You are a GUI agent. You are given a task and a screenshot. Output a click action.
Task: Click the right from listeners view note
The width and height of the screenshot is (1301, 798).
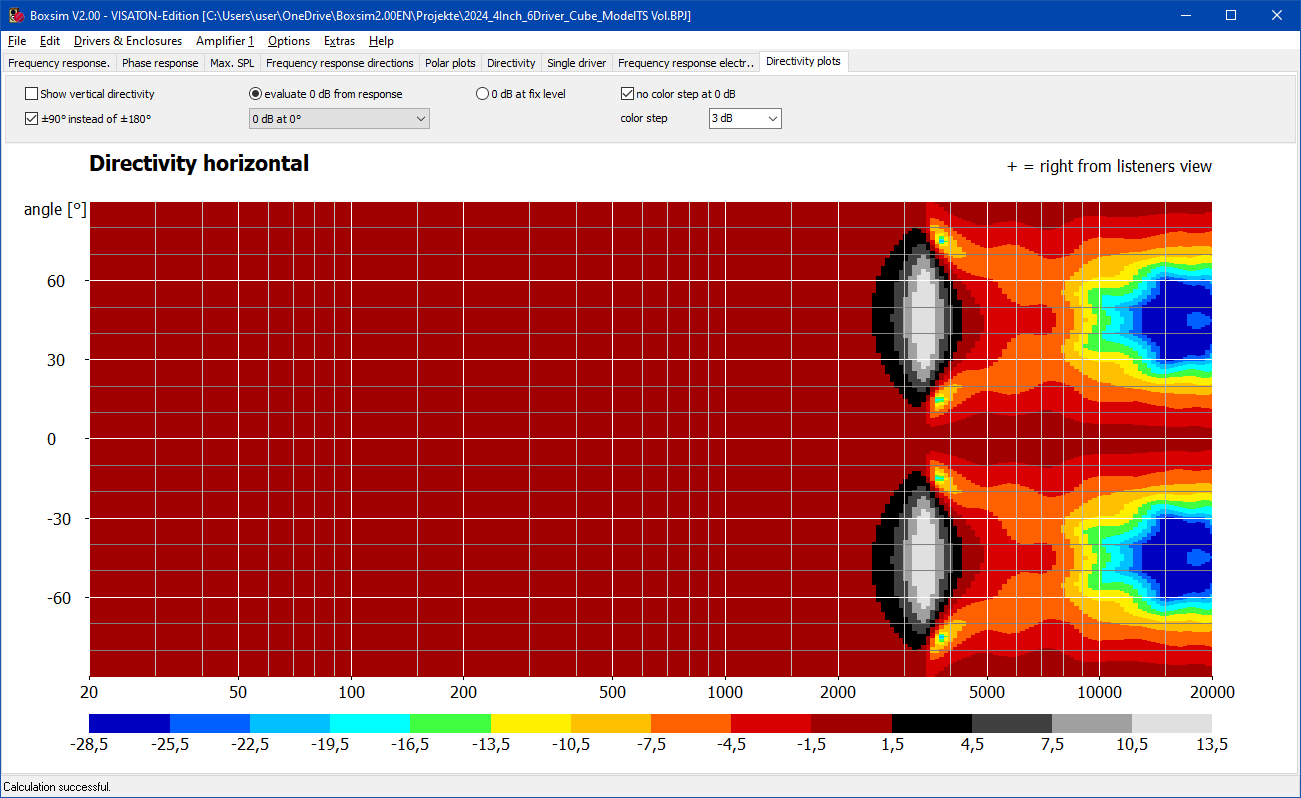pos(1109,166)
